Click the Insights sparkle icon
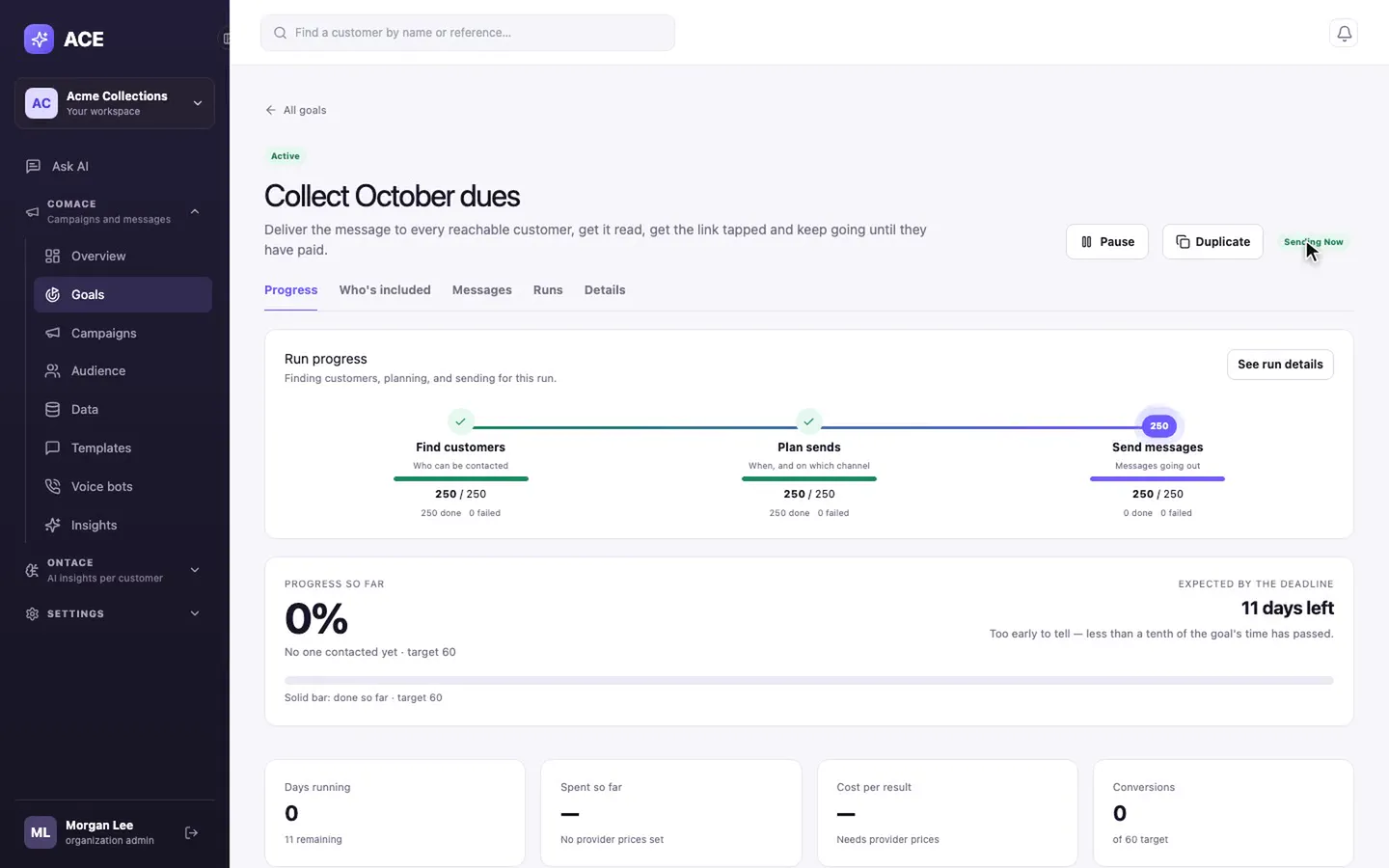The height and width of the screenshot is (868, 1389). point(52,525)
